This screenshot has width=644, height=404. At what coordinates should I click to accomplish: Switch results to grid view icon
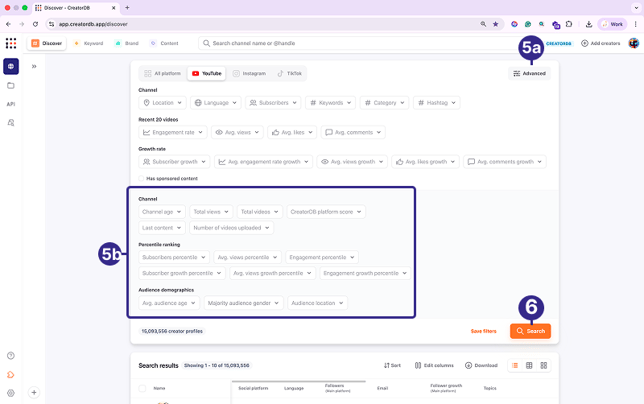point(544,365)
